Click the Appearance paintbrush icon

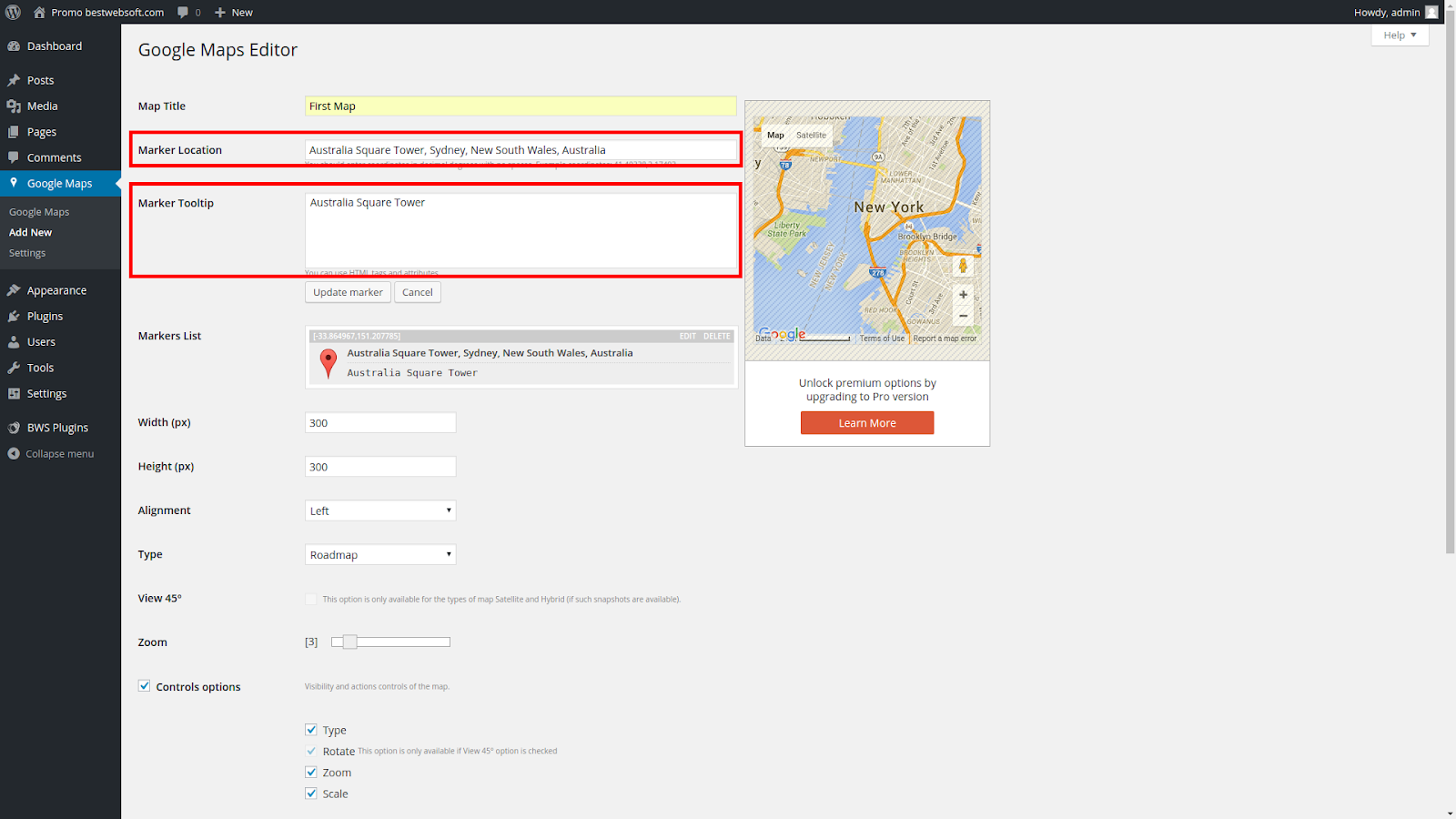14,290
